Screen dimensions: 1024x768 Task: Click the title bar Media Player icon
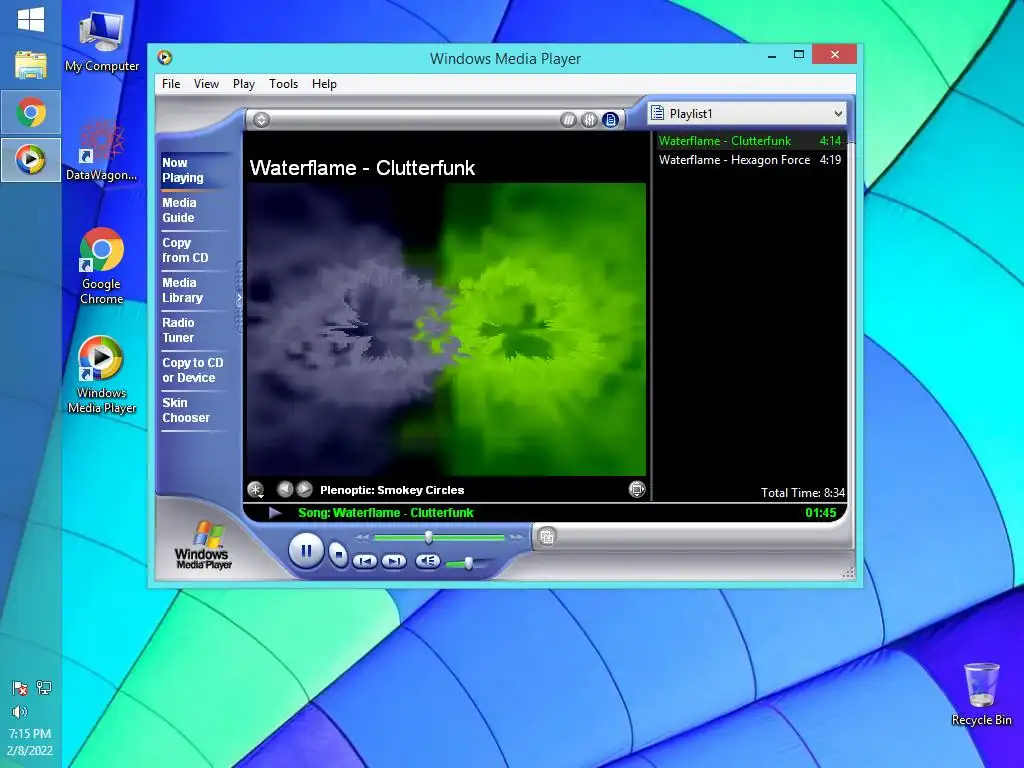pos(165,57)
